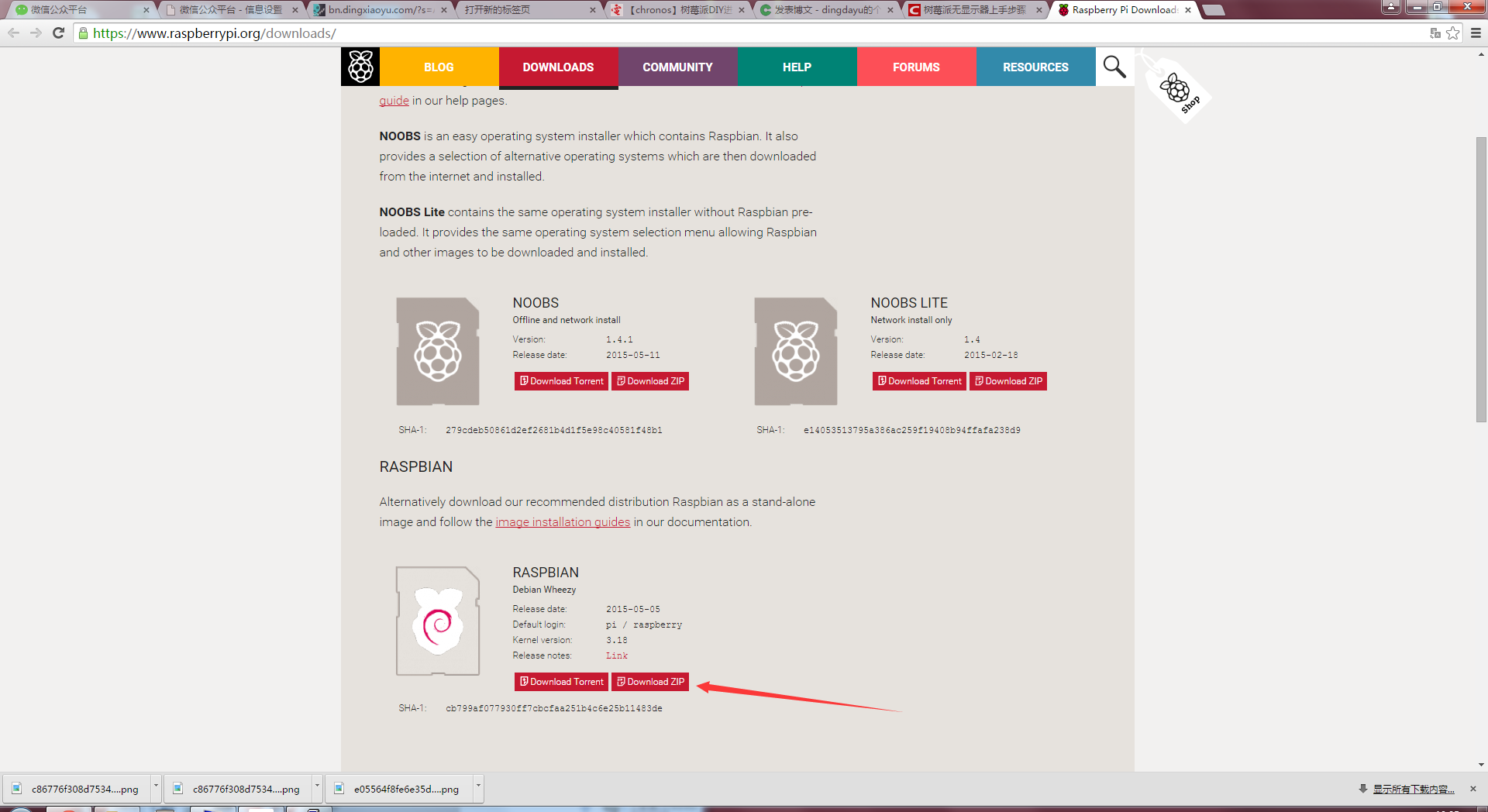Click NOOBS LITE Download Torrent button

[919, 381]
